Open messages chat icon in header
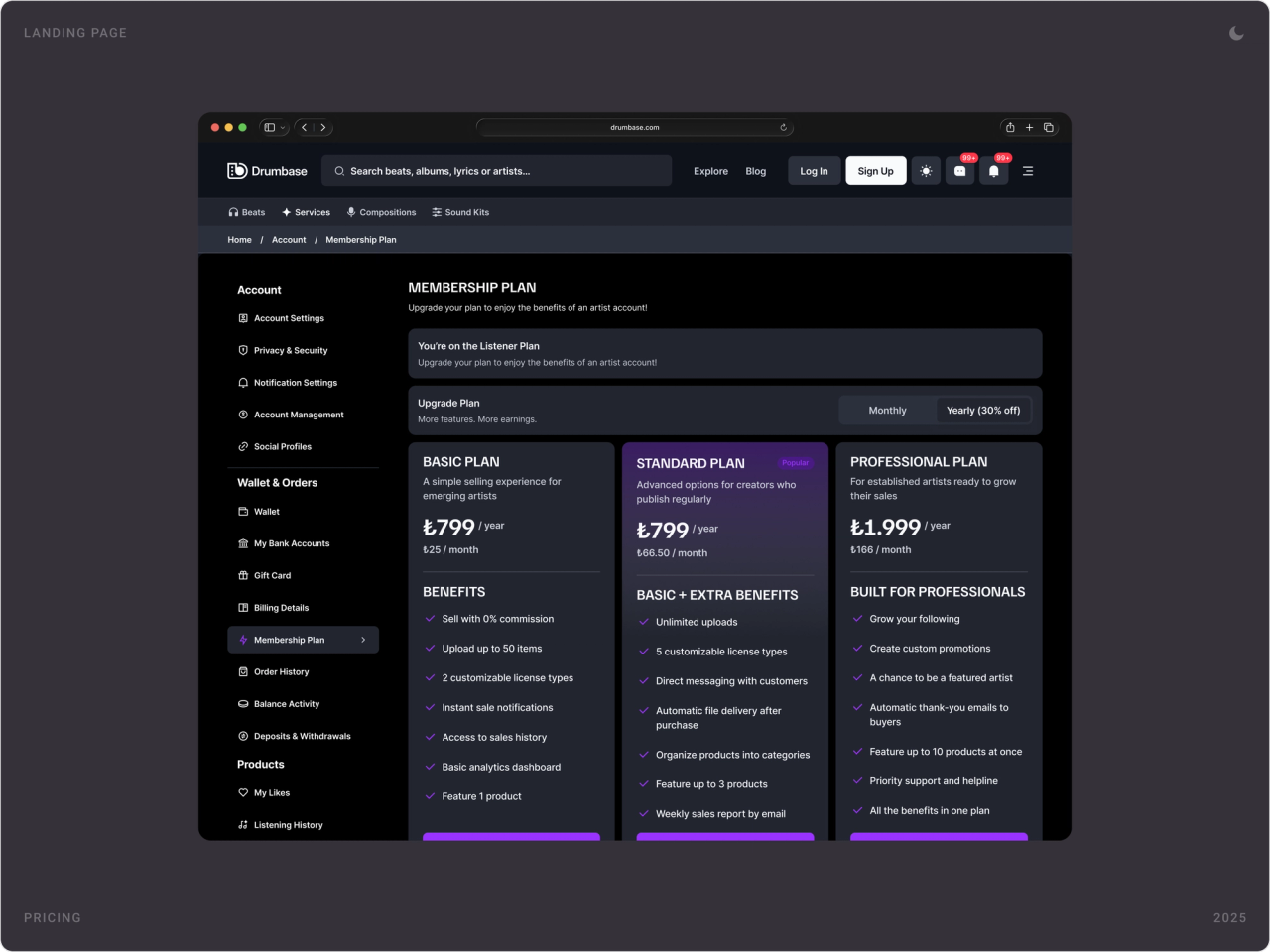 pyautogui.click(x=960, y=171)
